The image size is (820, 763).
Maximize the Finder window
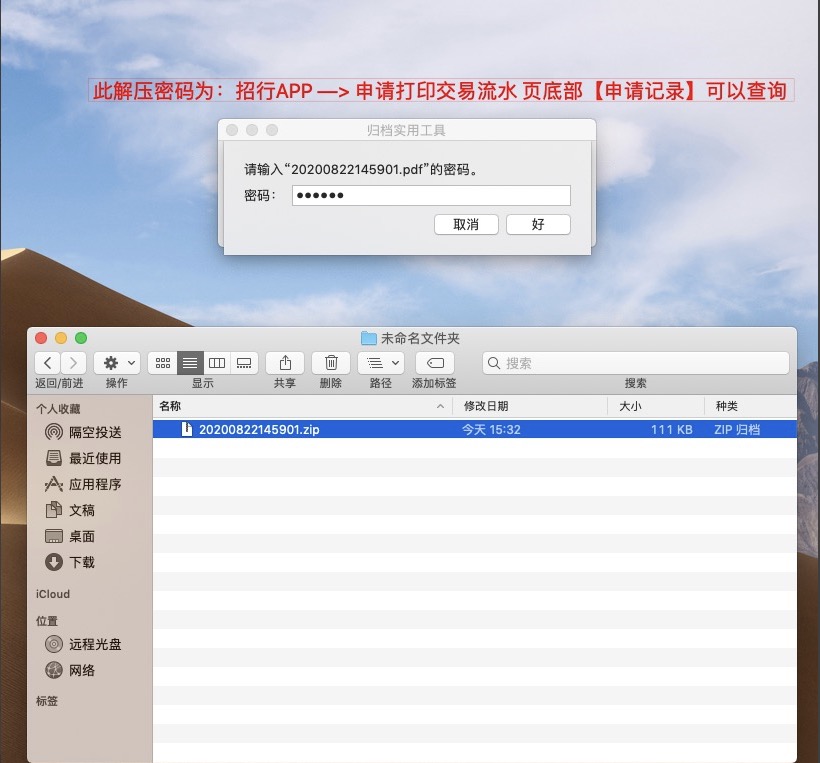point(81,338)
